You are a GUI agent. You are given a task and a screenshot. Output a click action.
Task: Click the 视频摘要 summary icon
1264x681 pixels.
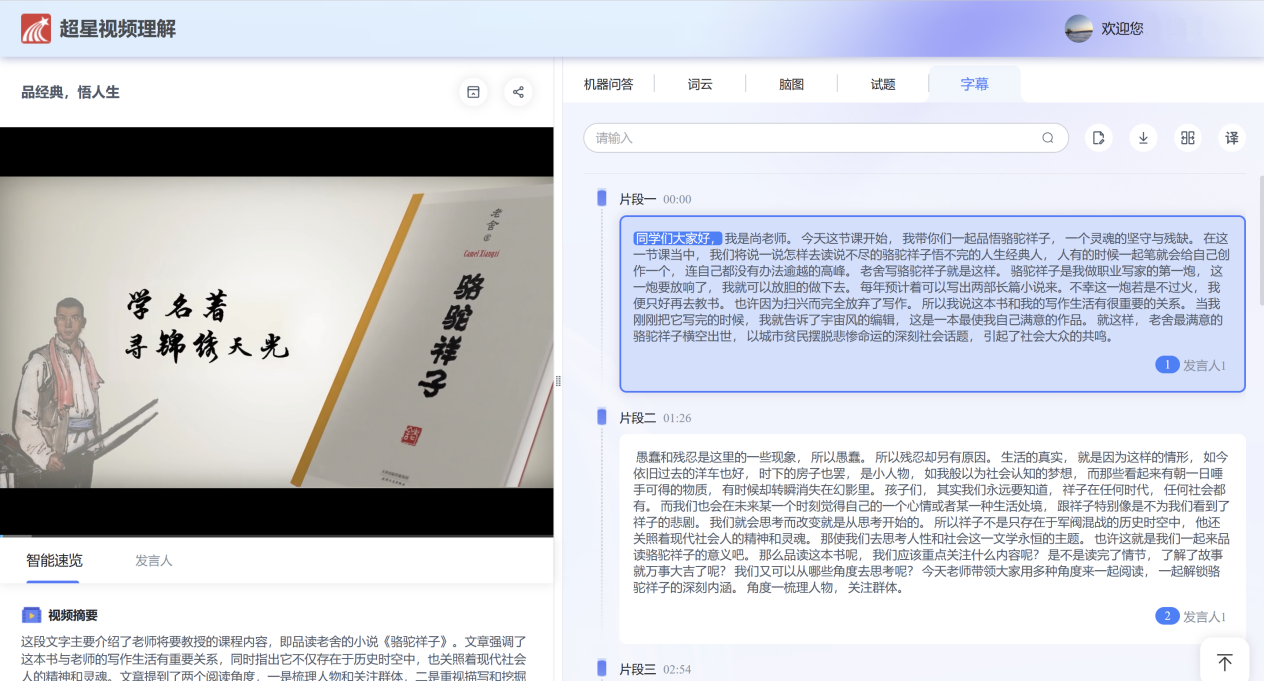click(x=31, y=615)
